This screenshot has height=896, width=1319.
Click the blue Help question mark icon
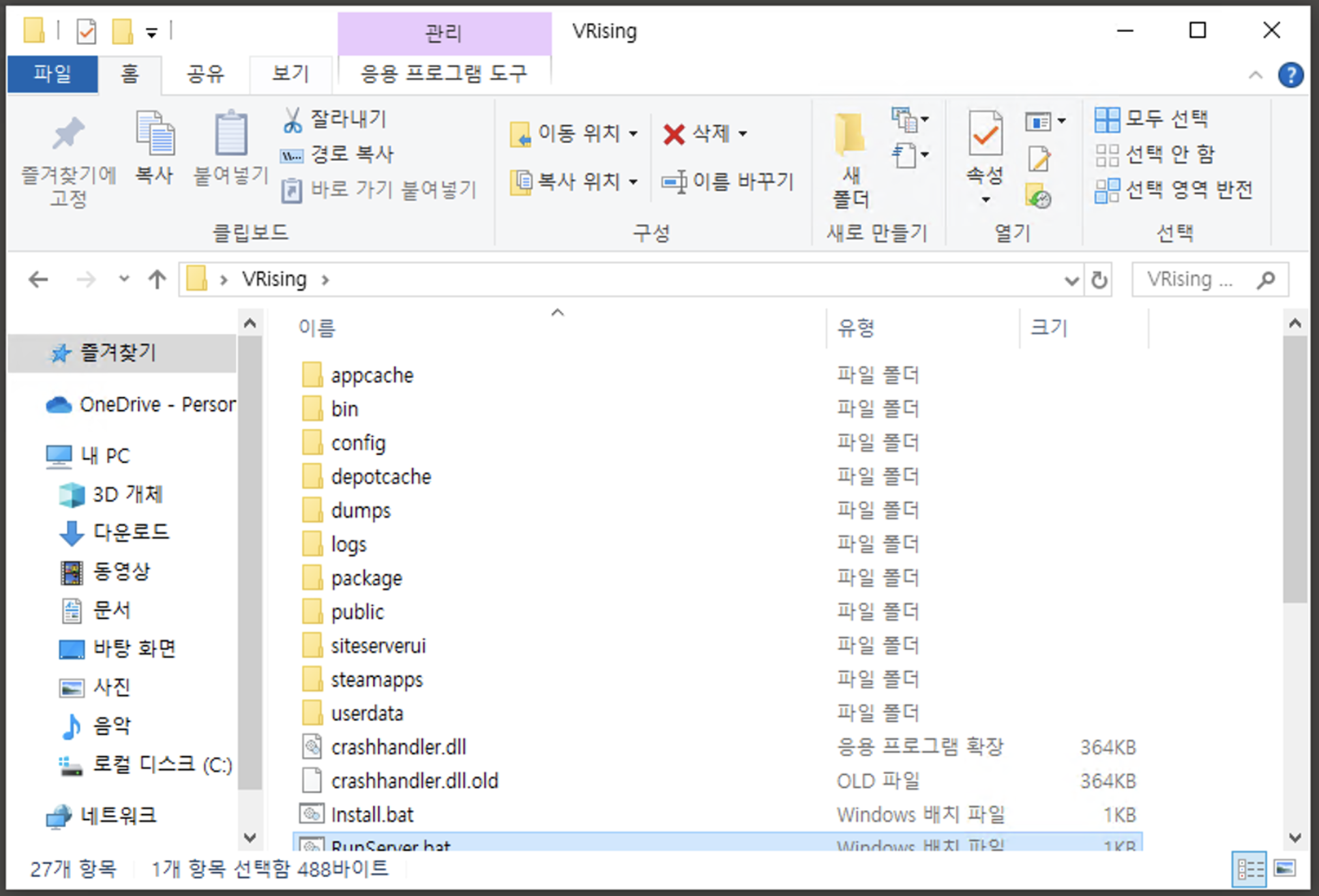tap(1290, 75)
